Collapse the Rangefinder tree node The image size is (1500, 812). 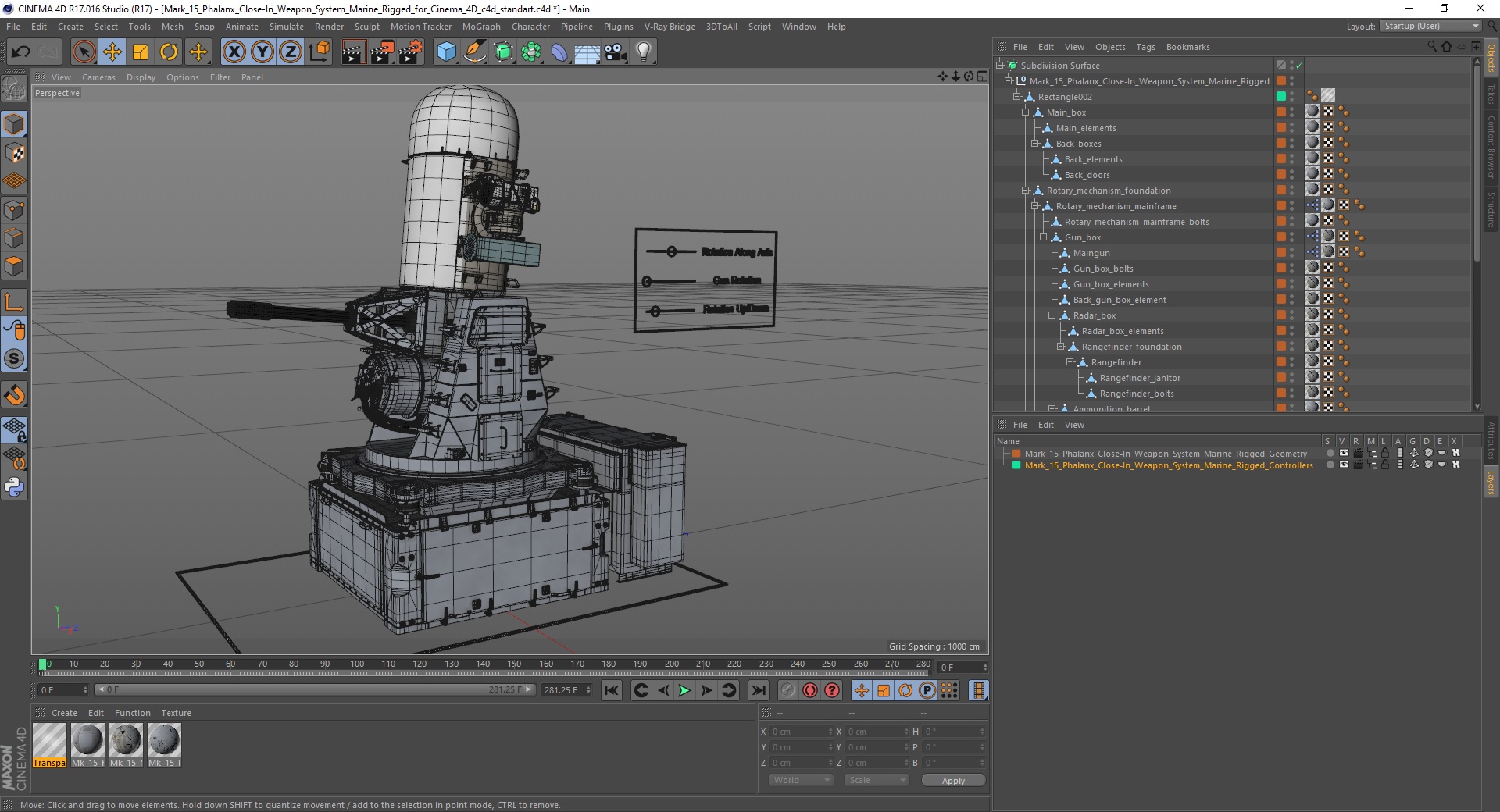point(1070,362)
